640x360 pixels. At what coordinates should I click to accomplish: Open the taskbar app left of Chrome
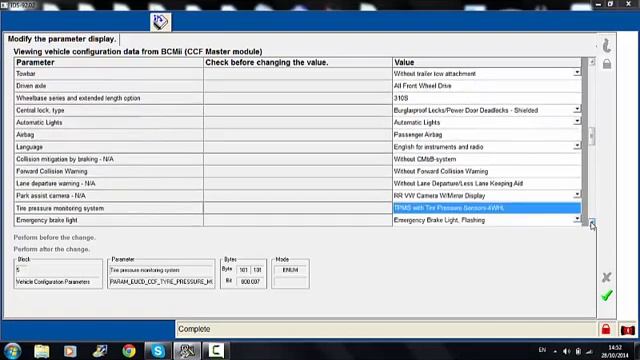pyautogui.click(x=100, y=351)
